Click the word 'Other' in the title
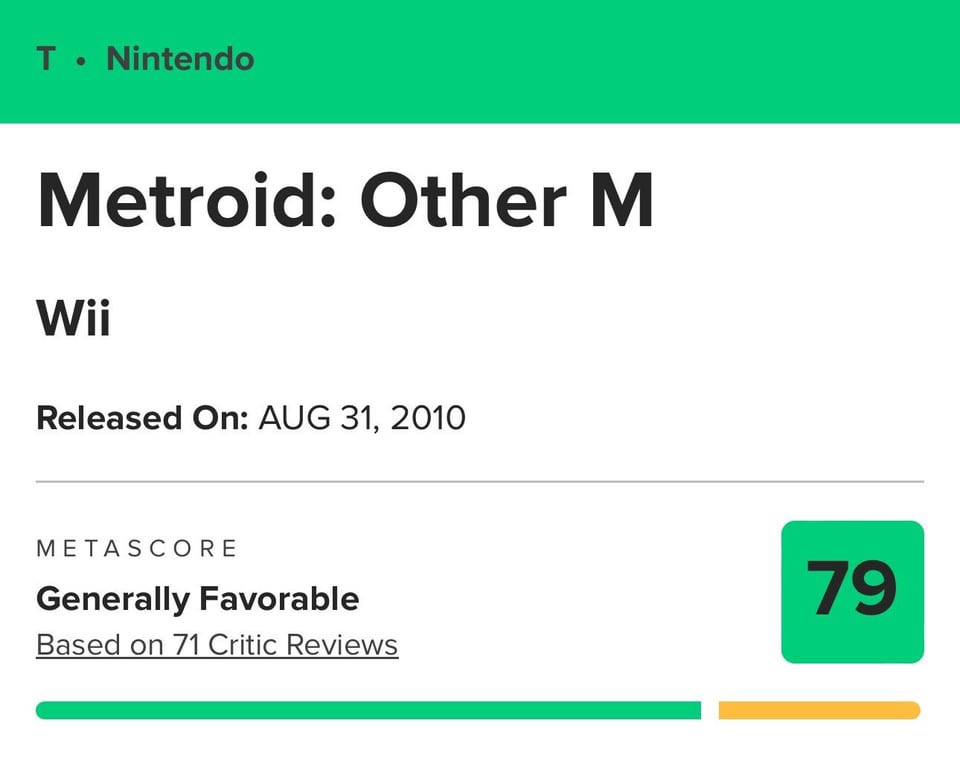Viewport: 960px width, 758px height. click(463, 200)
